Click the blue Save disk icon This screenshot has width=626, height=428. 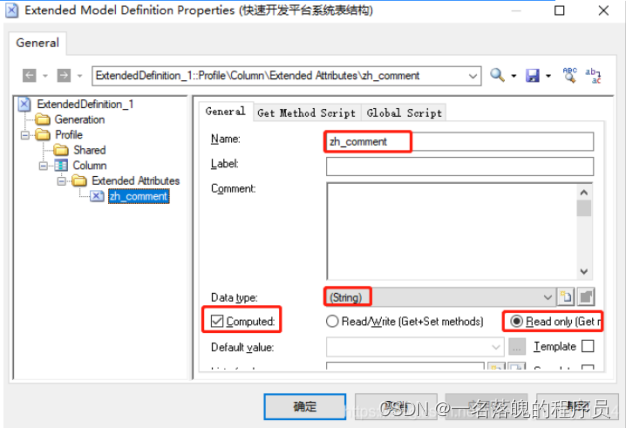(x=533, y=75)
